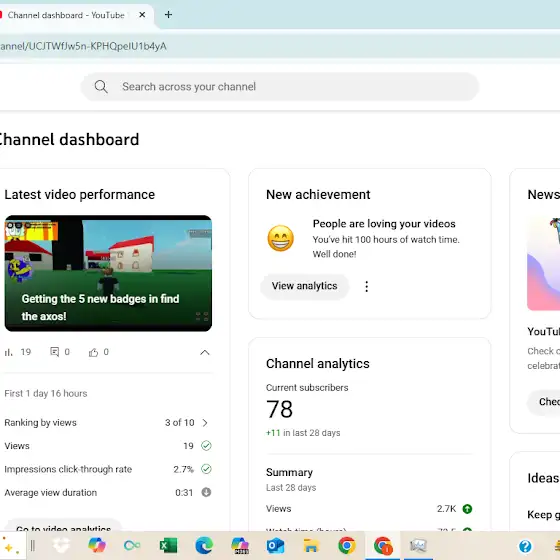Open Copilot from the taskbar
The height and width of the screenshot is (560, 560).
point(97,546)
